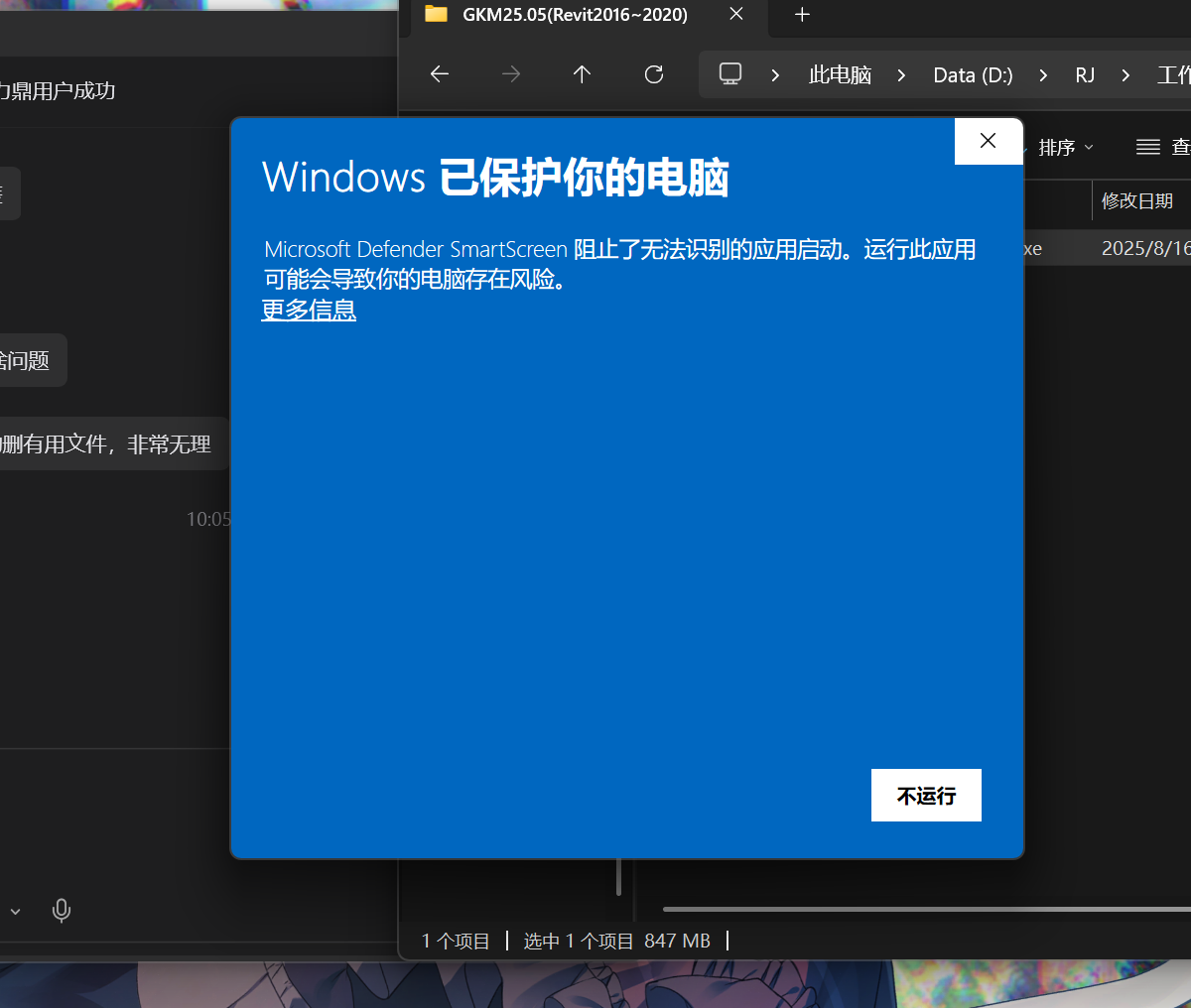Select RJ in the breadcrumb path

click(1085, 75)
